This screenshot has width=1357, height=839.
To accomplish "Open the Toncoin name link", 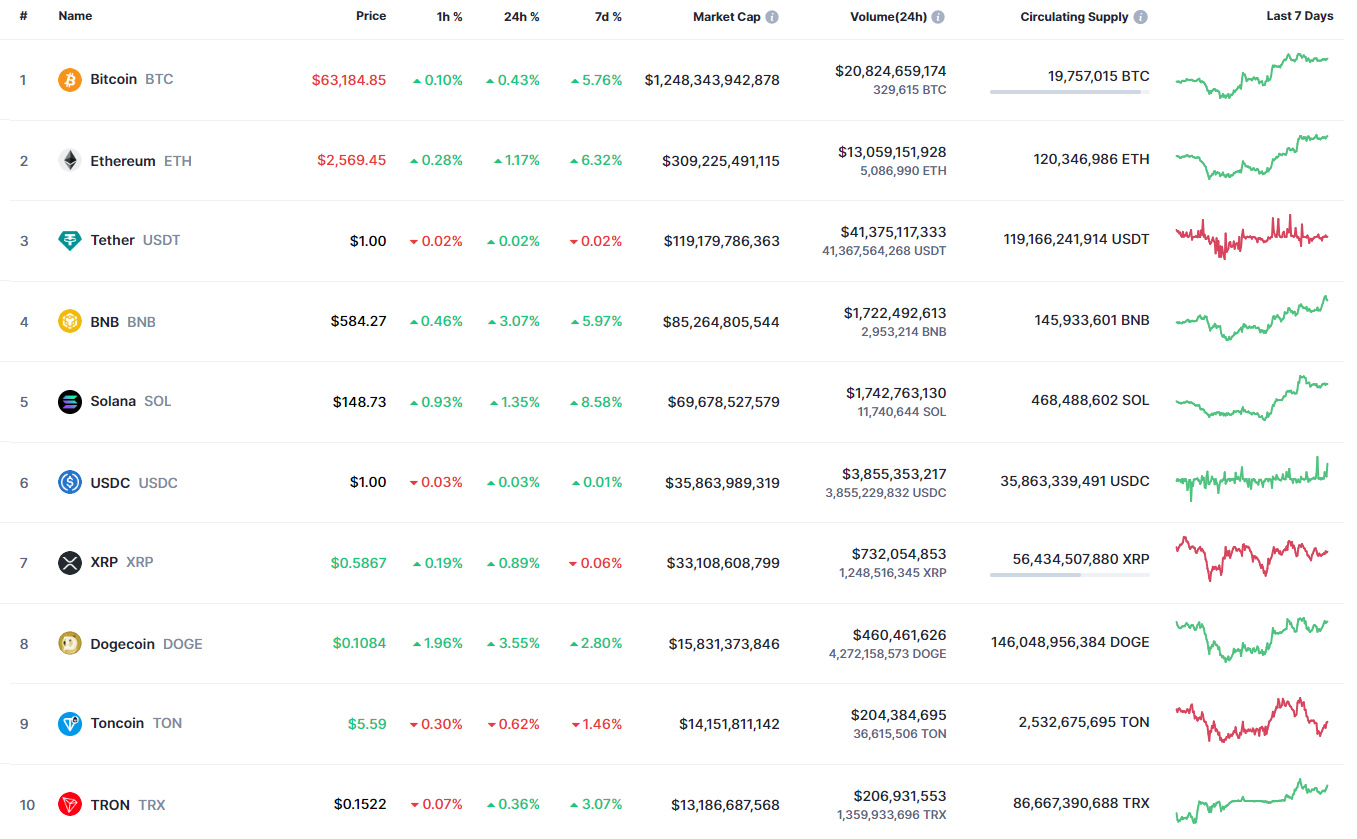I will pyautogui.click(x=117, y=724).
